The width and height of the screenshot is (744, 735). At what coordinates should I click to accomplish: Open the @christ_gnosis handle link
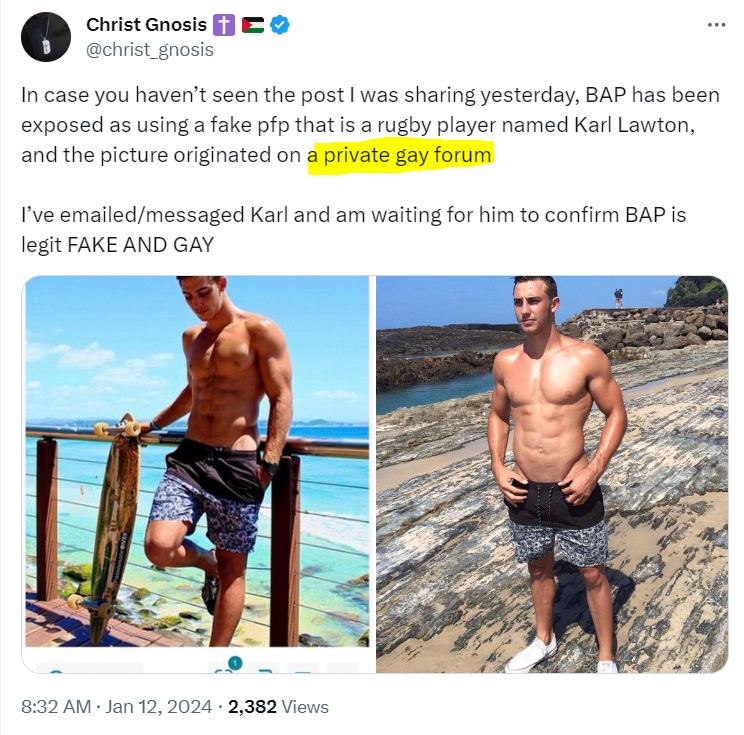(x=150, y=49)
